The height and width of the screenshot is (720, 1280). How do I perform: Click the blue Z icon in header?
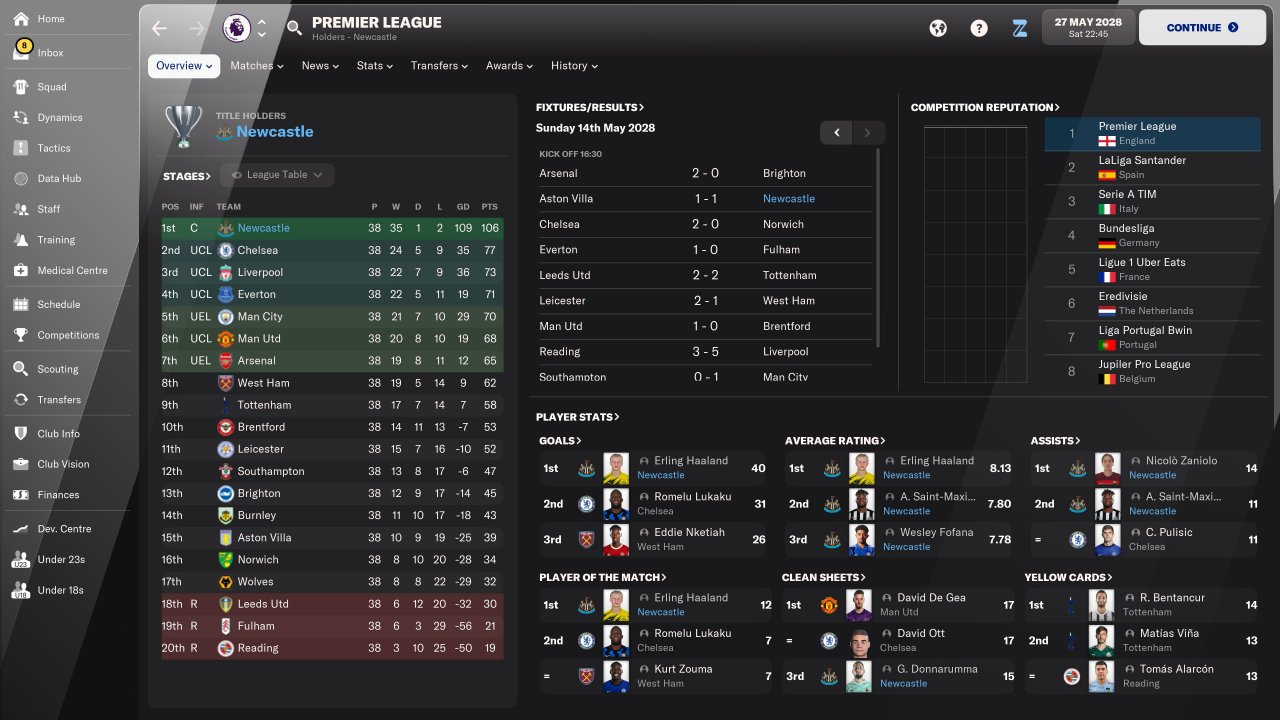tap(1019, 28)
